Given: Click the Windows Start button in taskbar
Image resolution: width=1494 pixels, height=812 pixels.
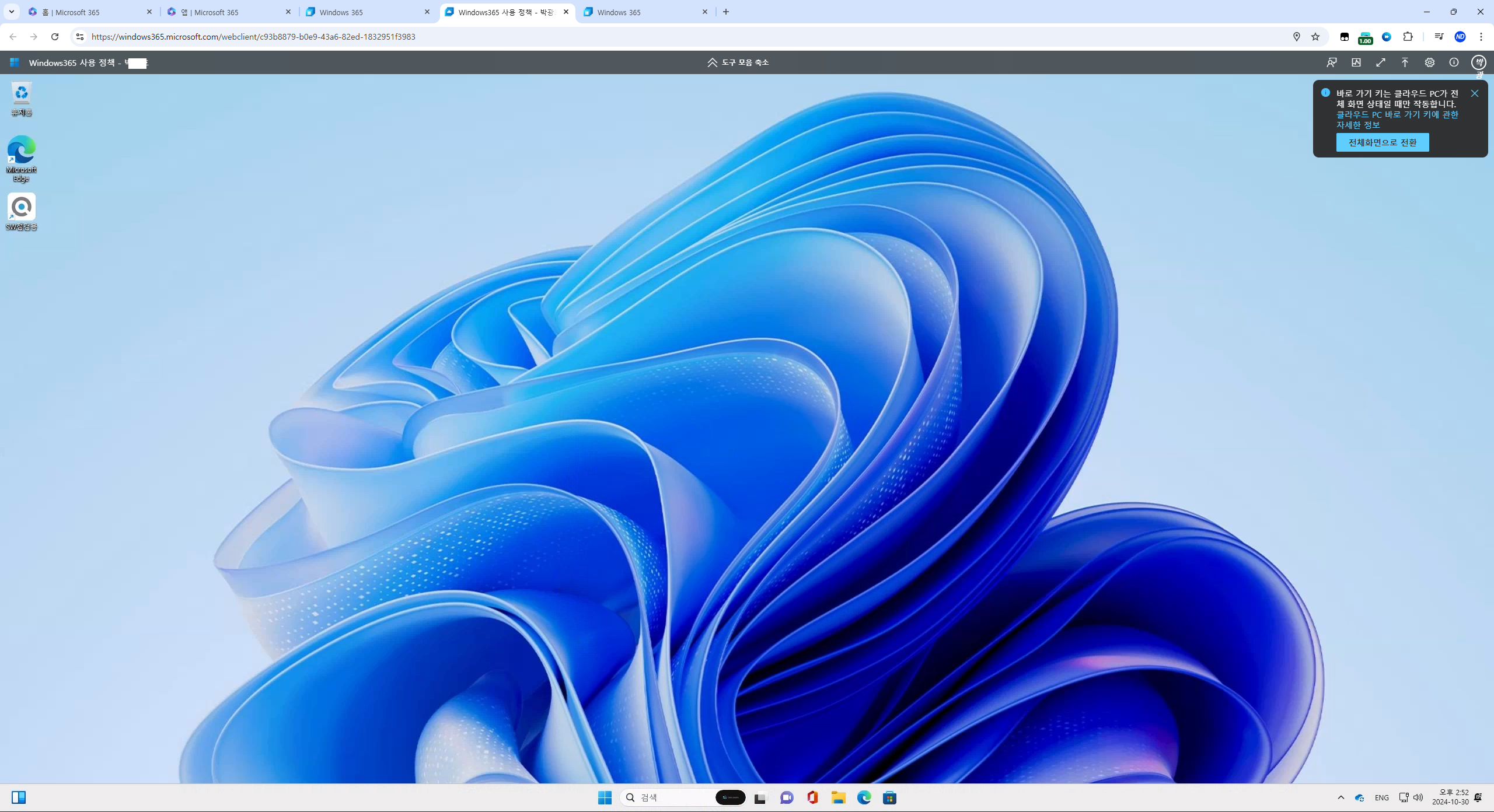Looking at the screenshot, I should click(605, 797).
